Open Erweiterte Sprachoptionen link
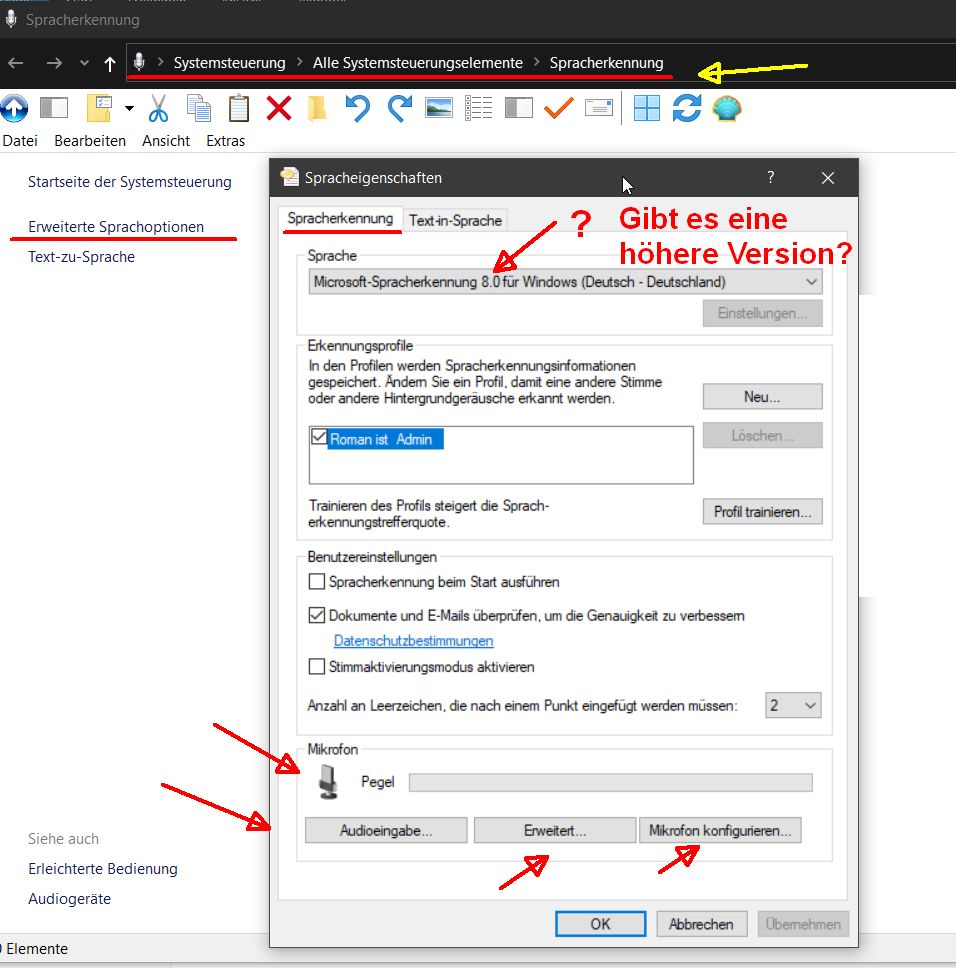Screen dimensions: 956x968 [116, 227]
